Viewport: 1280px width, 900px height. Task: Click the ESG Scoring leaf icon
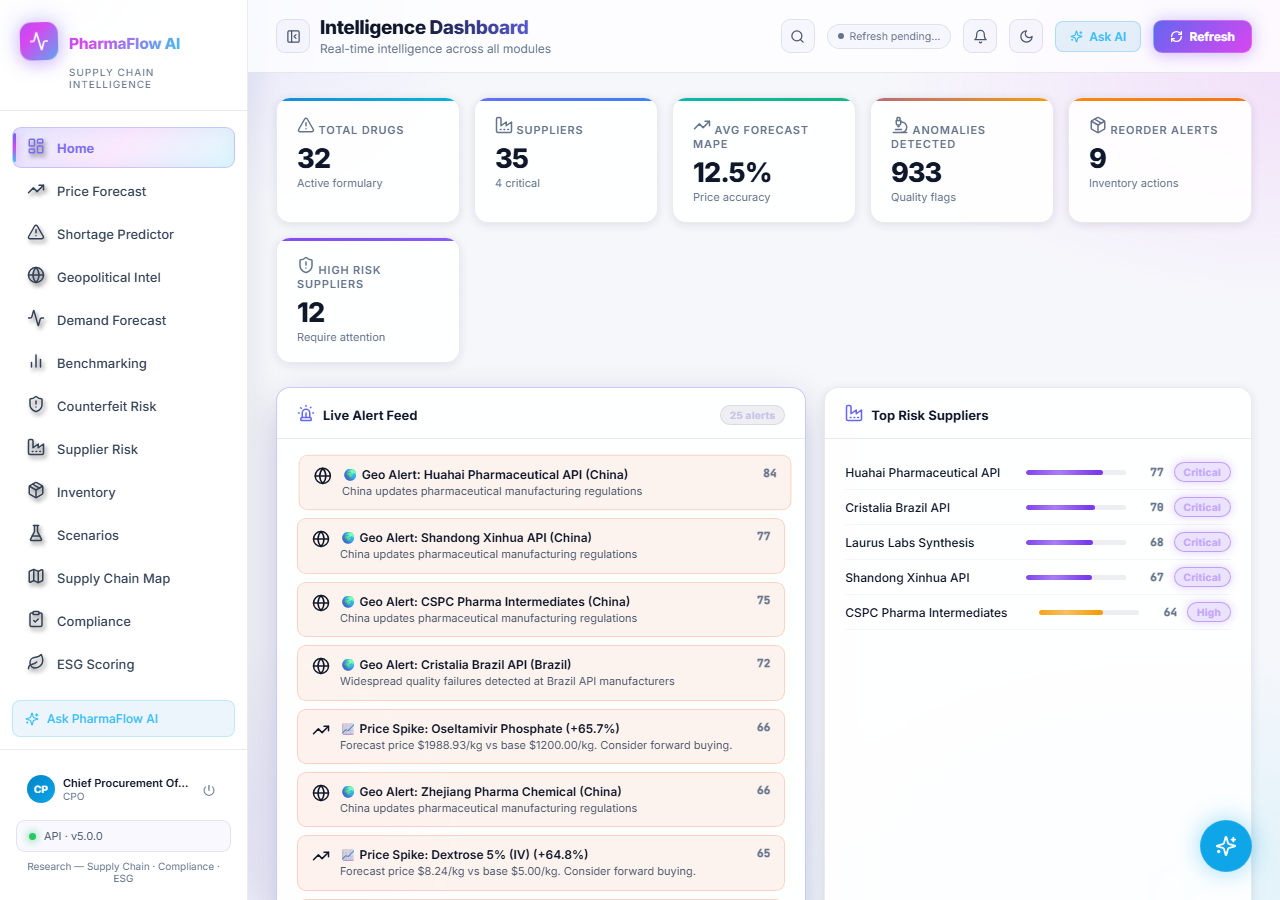pos(36,663)
